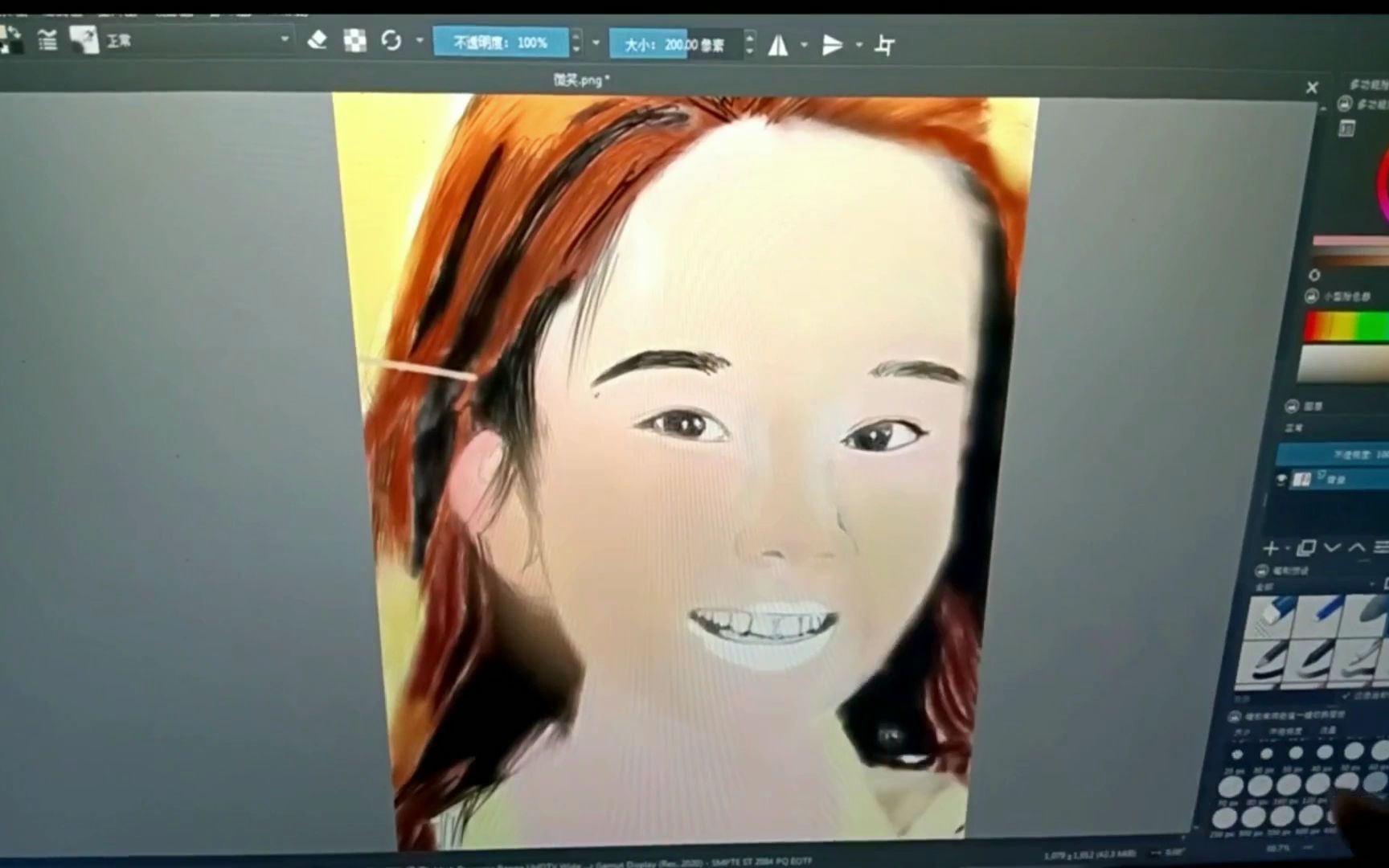The width and height of the screenshot is (1389, 868).
Task: Click the pink color history strip
Action: coord(1350,240)
